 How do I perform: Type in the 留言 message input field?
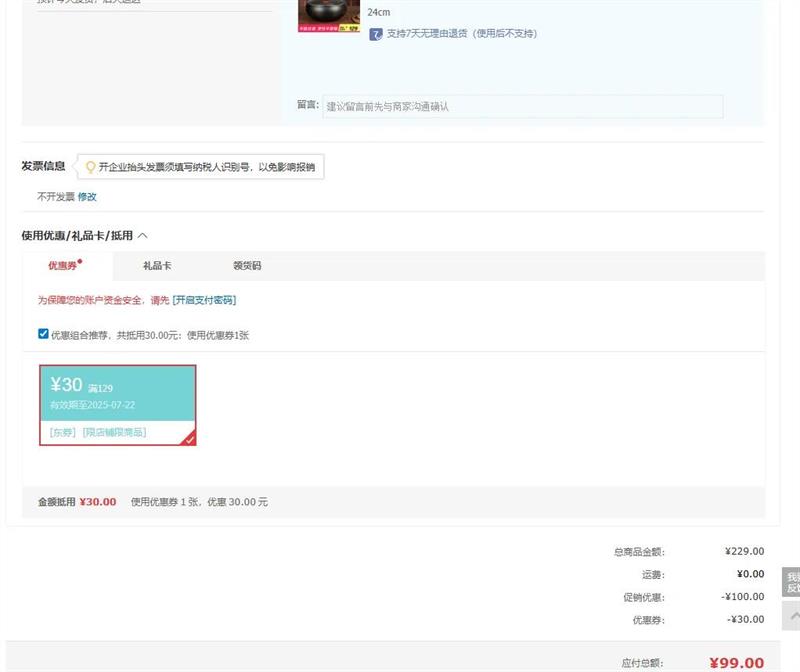pos(522,106)
